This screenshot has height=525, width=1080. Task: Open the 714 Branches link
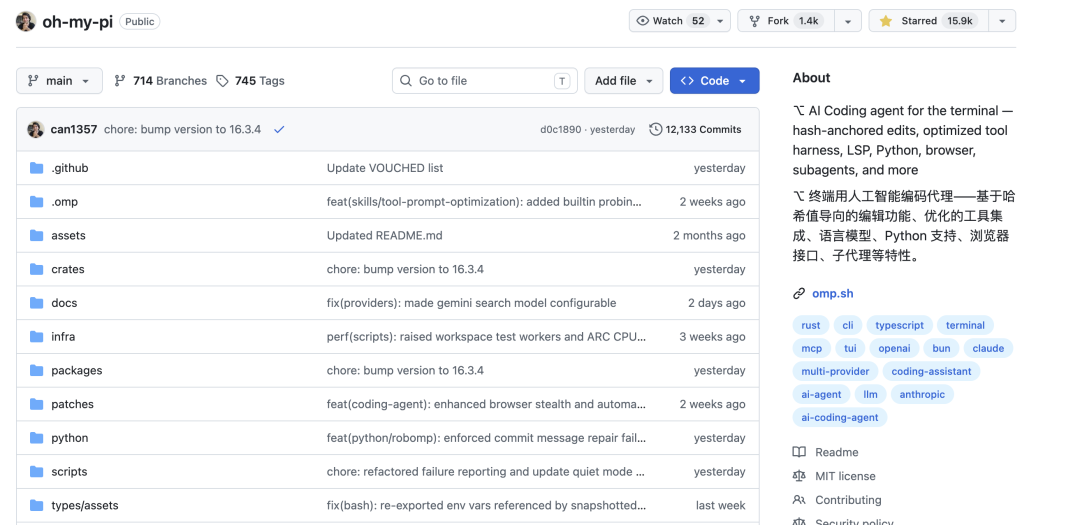(x=160, y=81)
